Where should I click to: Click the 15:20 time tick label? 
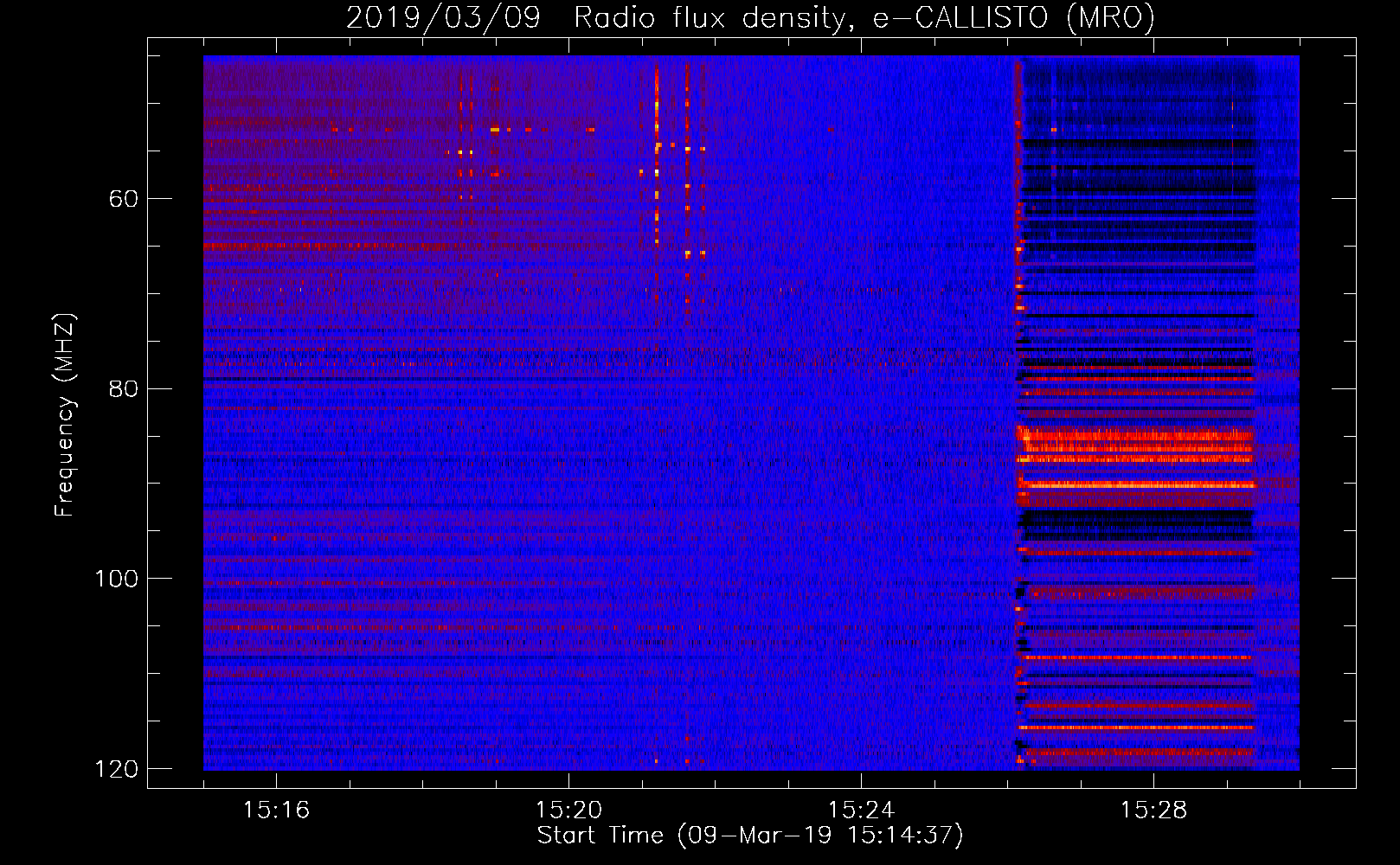click(x=568, y=810)
